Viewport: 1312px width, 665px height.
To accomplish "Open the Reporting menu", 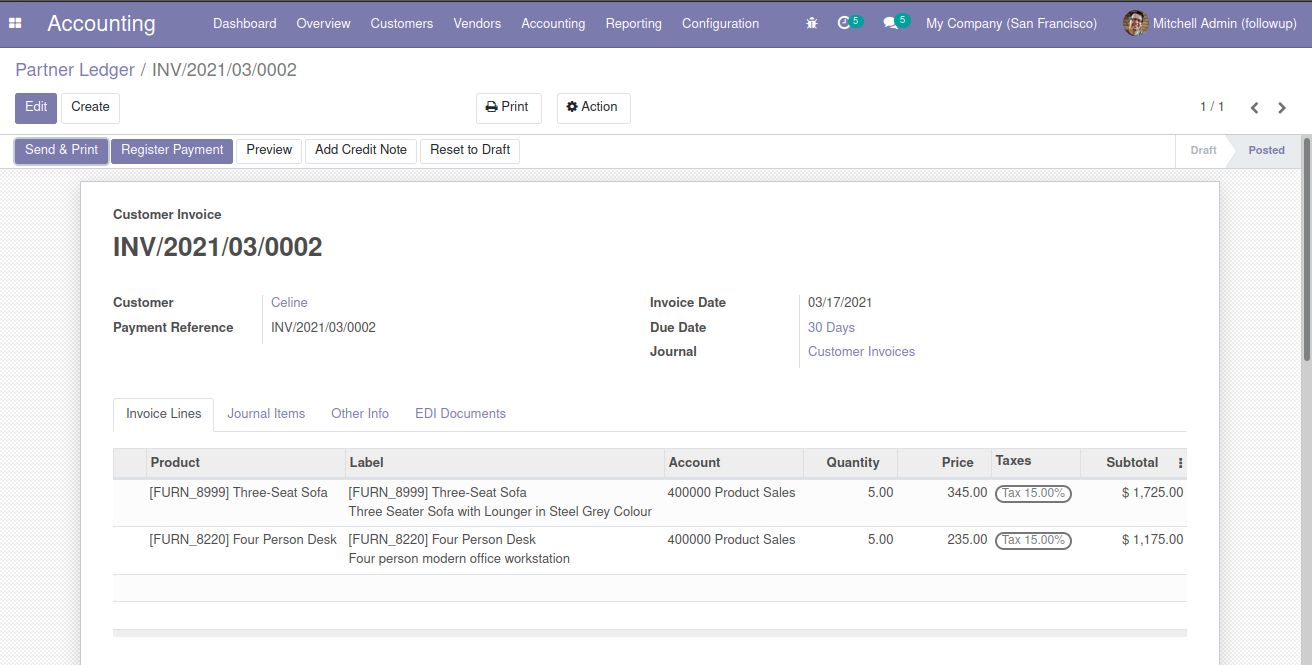I will [x=633, y=23].
